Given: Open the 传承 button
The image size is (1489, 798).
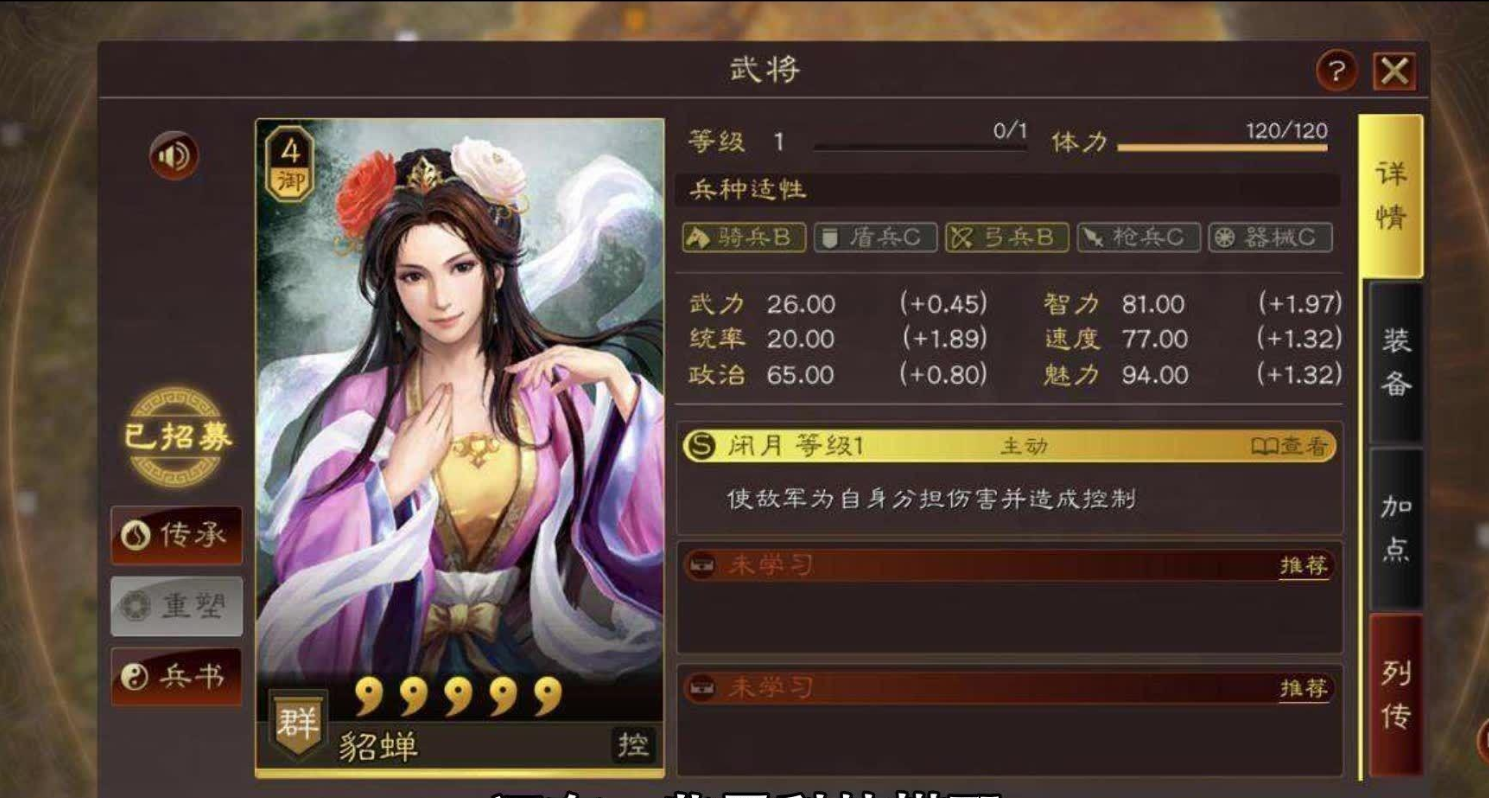Looking at the screenshot, I should coord(176,535).
